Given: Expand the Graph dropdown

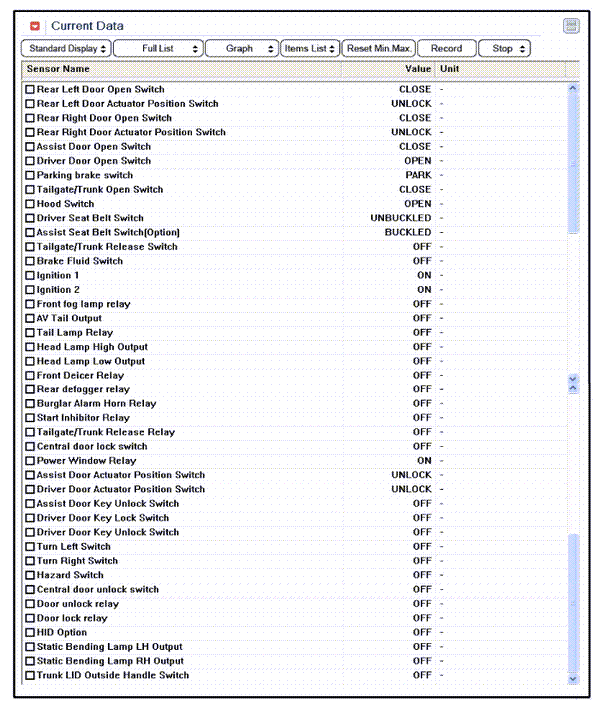Looking at the screenshot, I should click(241, 48).
